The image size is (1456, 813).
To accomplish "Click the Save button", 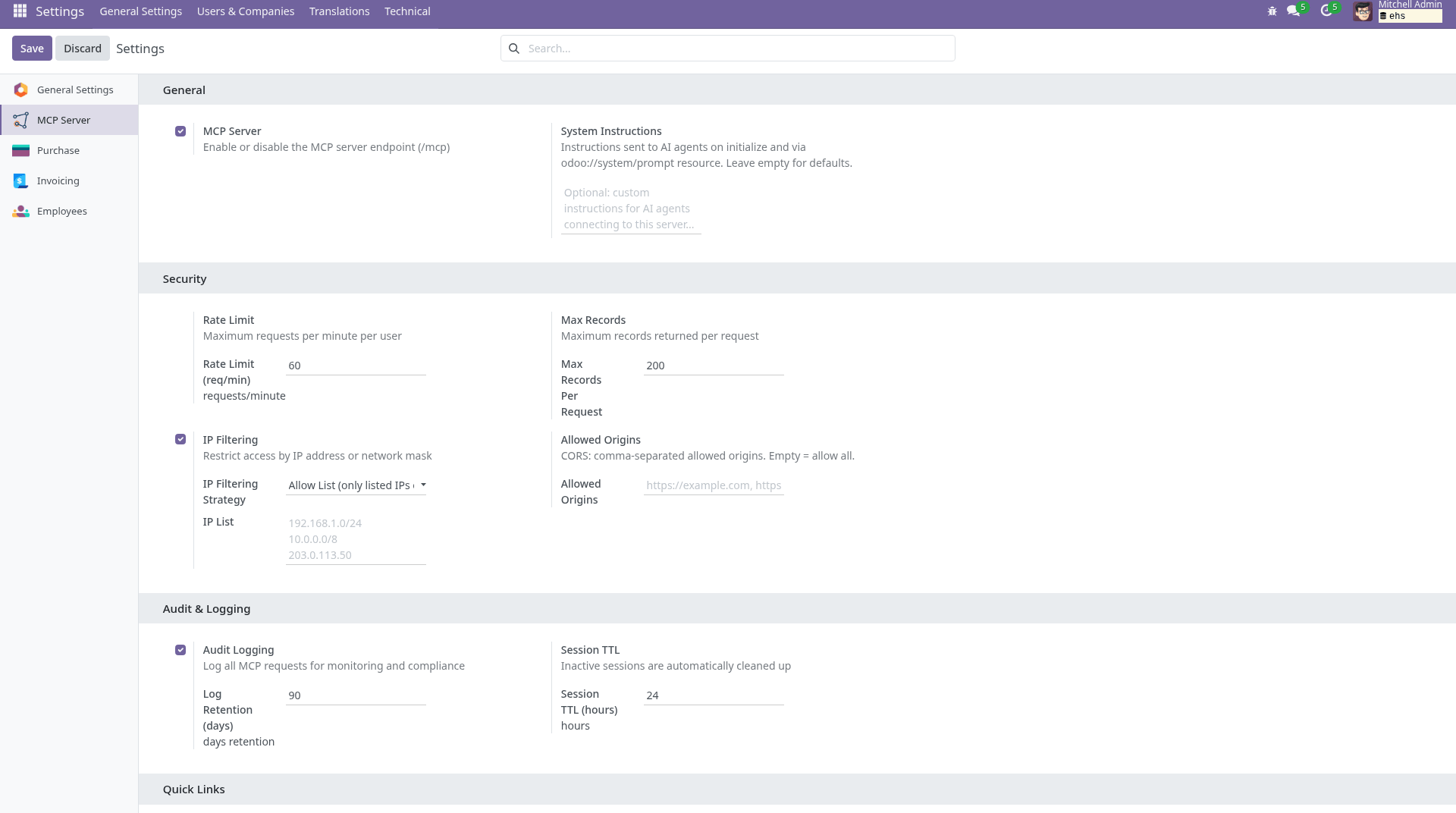I will click(32, 48).
